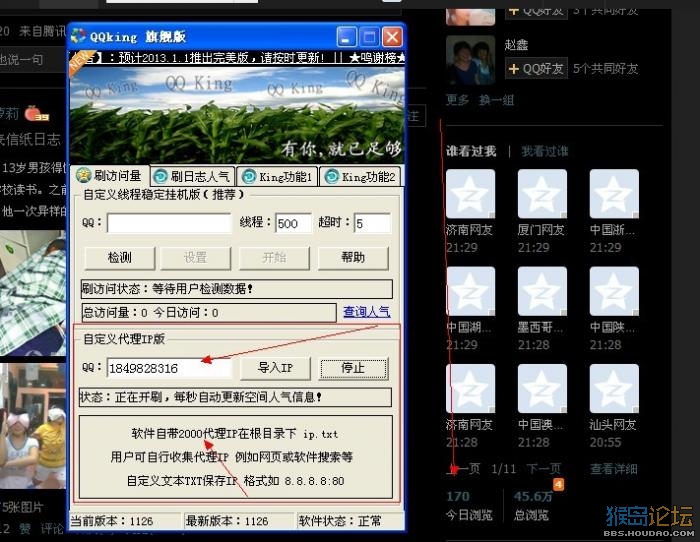This screenshot has width=700, height=542.
Task: Click the 开始 button
Action: coord(274,258)
